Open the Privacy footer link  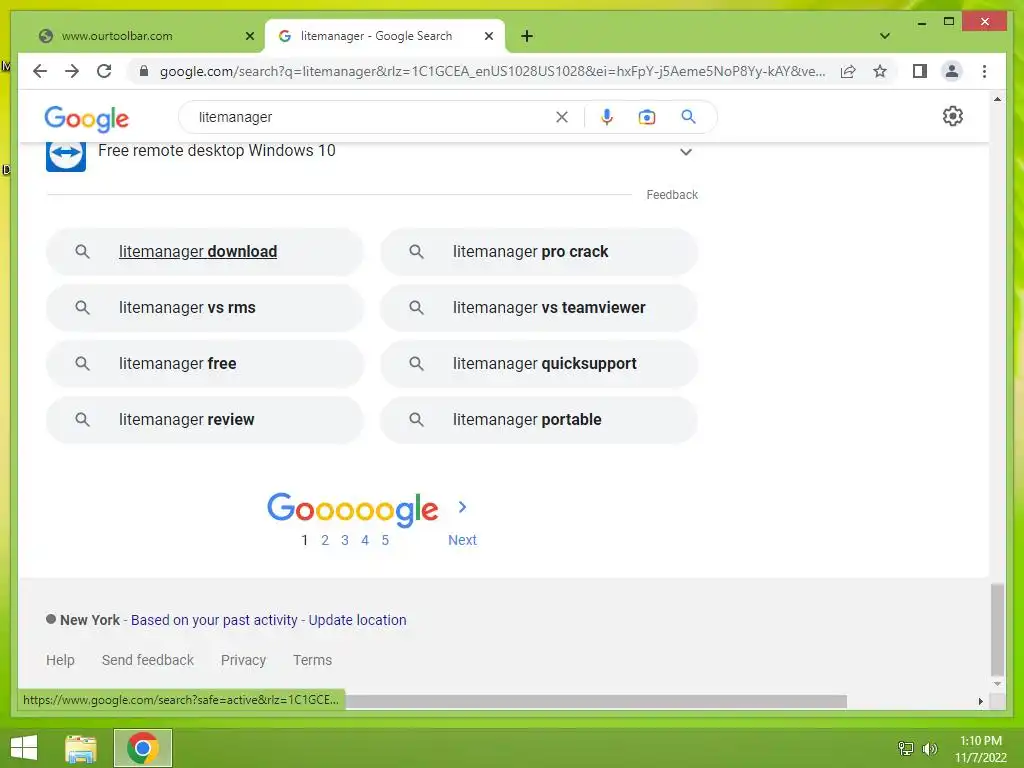click(243, 660)
